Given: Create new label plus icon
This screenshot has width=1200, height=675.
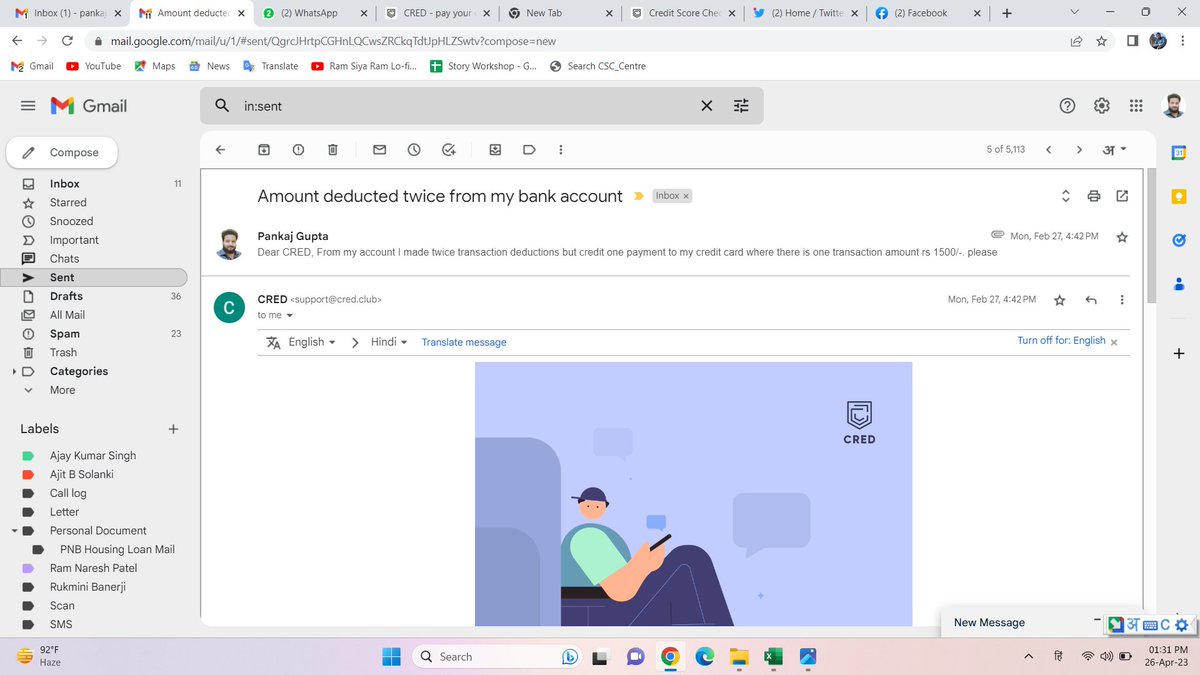Looking at the screenshot, I should [x=173, y=429].
